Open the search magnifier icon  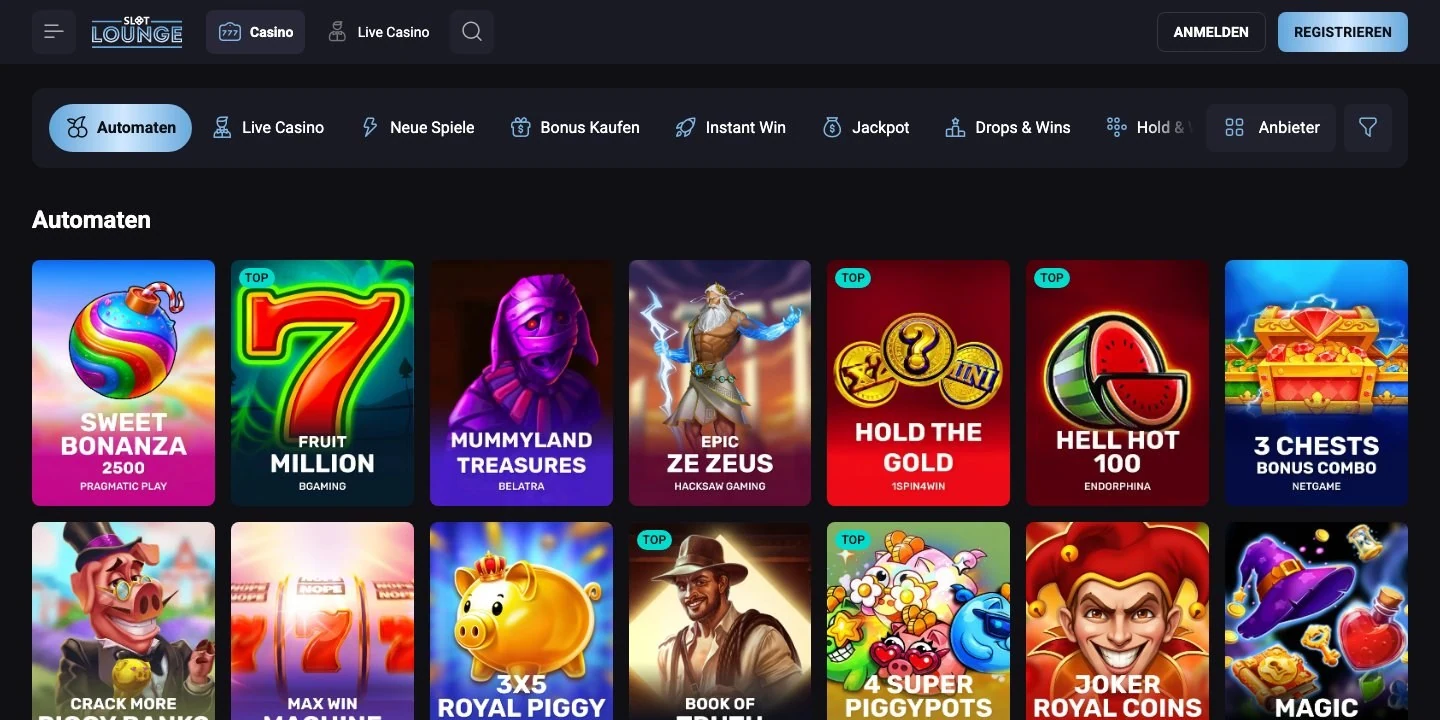(x=472, y=32)
